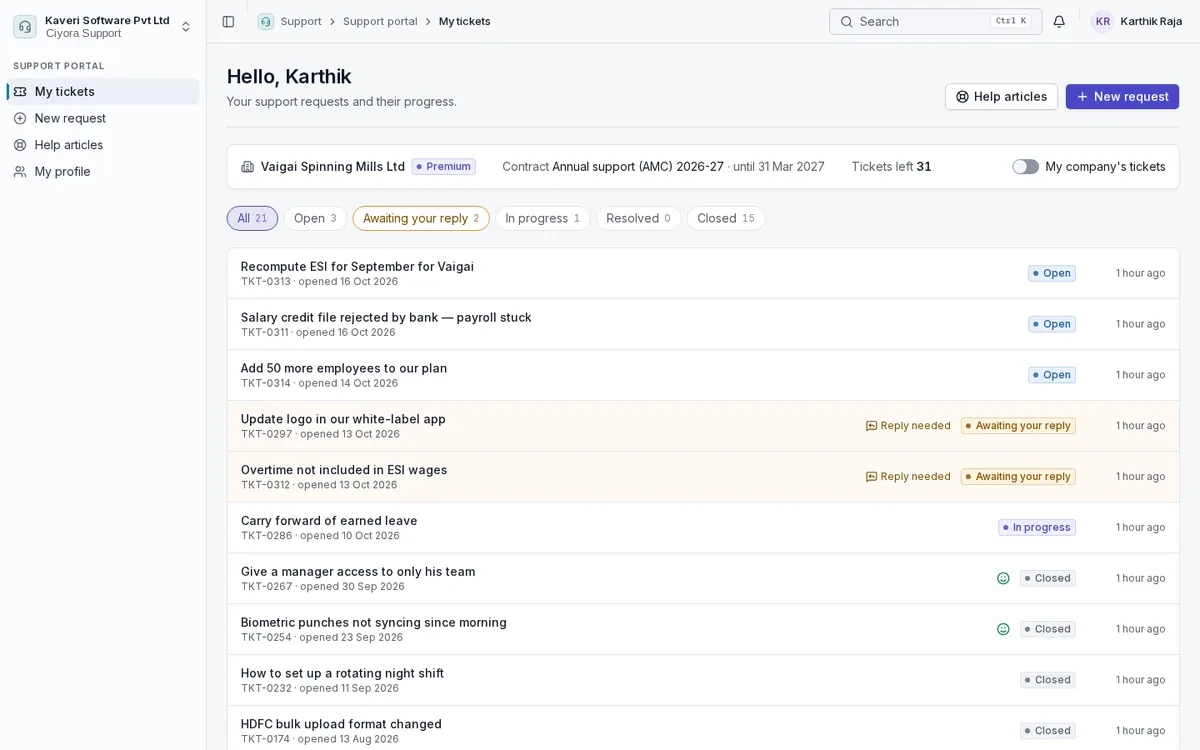Click the KR avatar circle

[x=1102, y=21]
